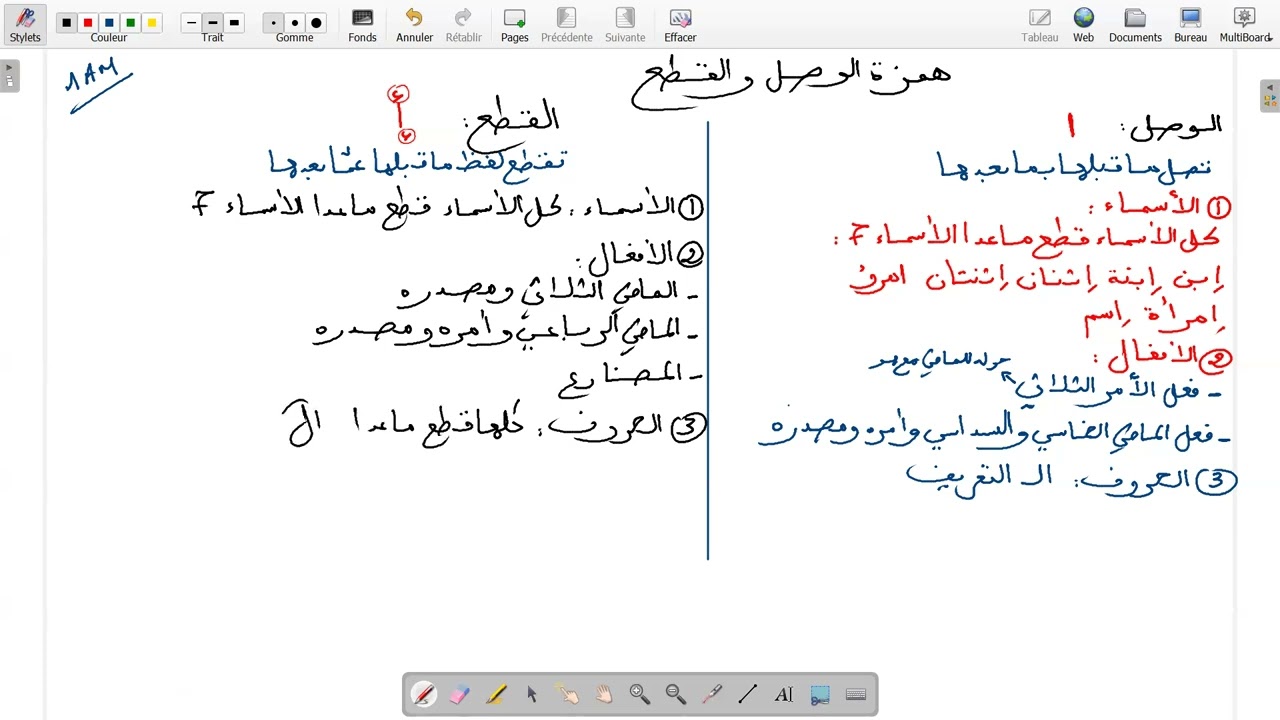Choose the yellow pen color
This screenshot has width=1280, height=720.
(x=151, y=22)
